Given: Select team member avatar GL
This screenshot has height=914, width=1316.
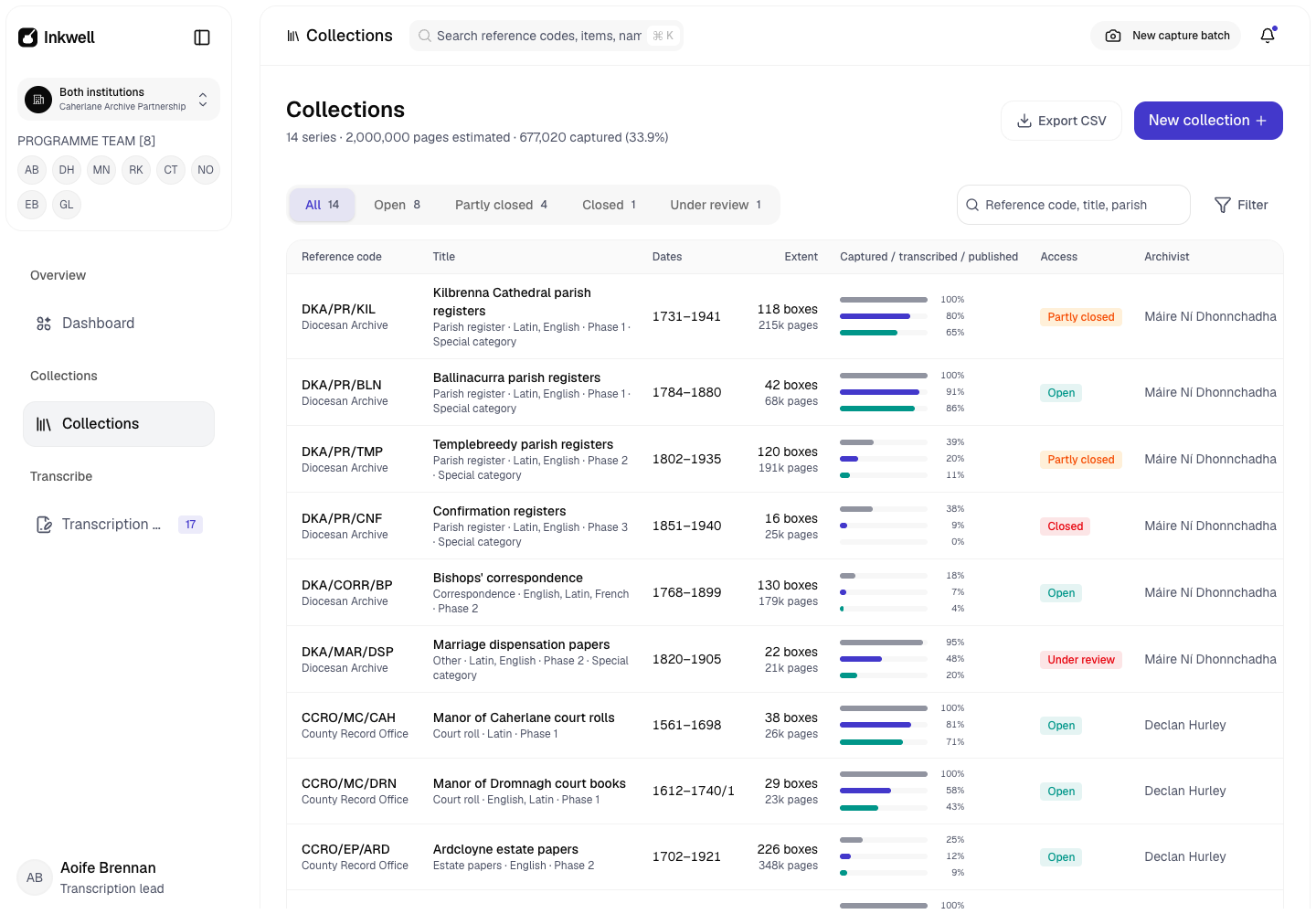Looking at the screenshot, I should (67, 205).
